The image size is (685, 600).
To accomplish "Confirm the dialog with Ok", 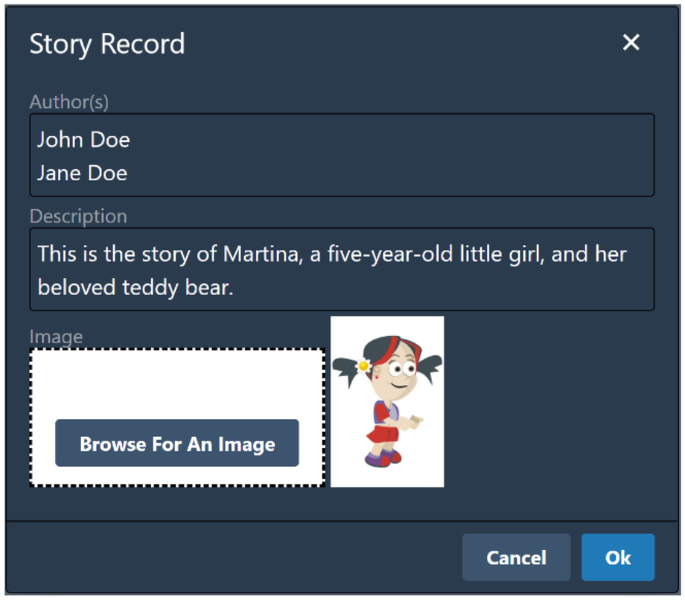I will (618, 557).
